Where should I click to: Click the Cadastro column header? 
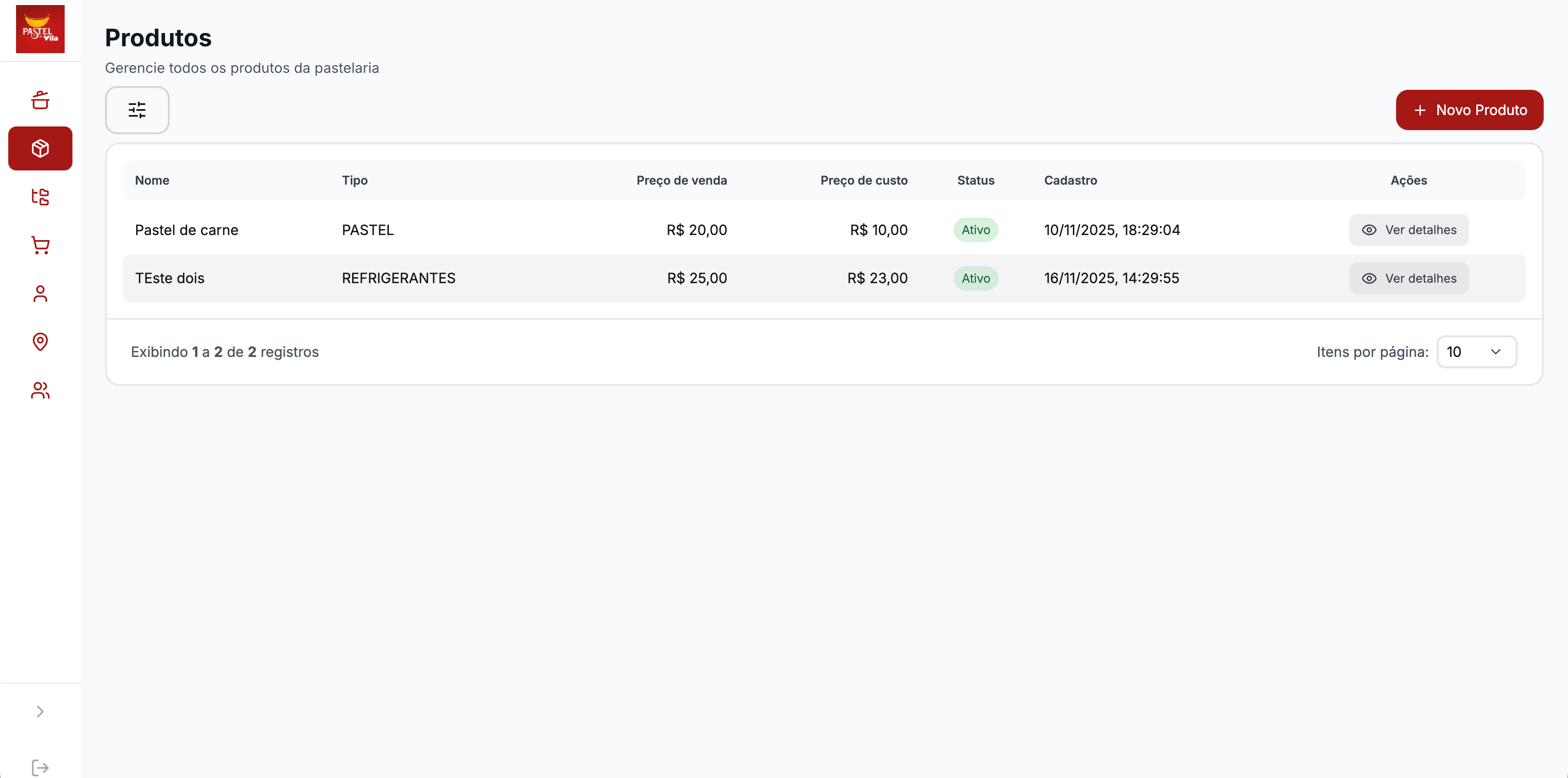coord(1070,180)
